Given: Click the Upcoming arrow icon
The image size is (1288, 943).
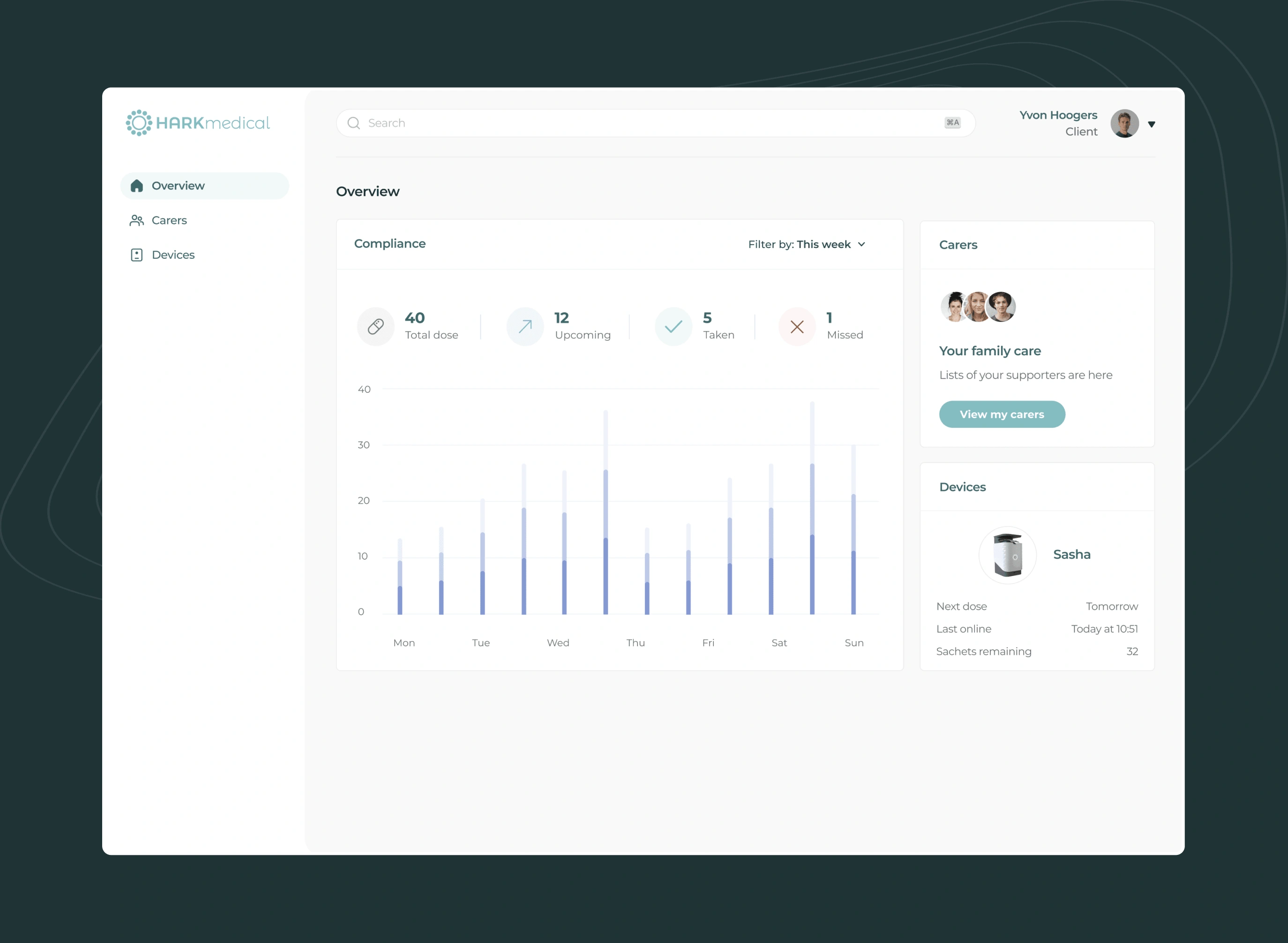Looking at the screenshot, I should click(x=525, y=327).
